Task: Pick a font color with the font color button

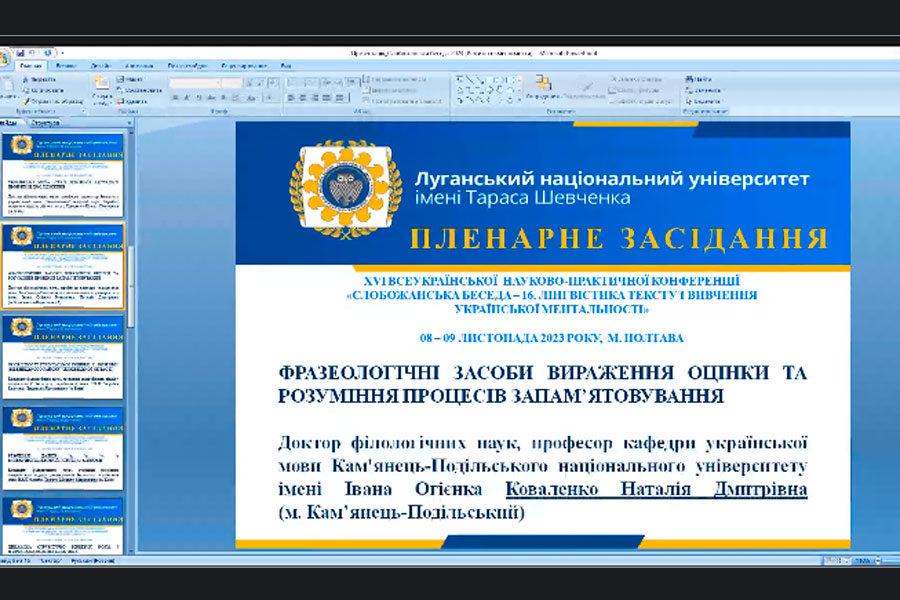Action: tap(269, 98)
